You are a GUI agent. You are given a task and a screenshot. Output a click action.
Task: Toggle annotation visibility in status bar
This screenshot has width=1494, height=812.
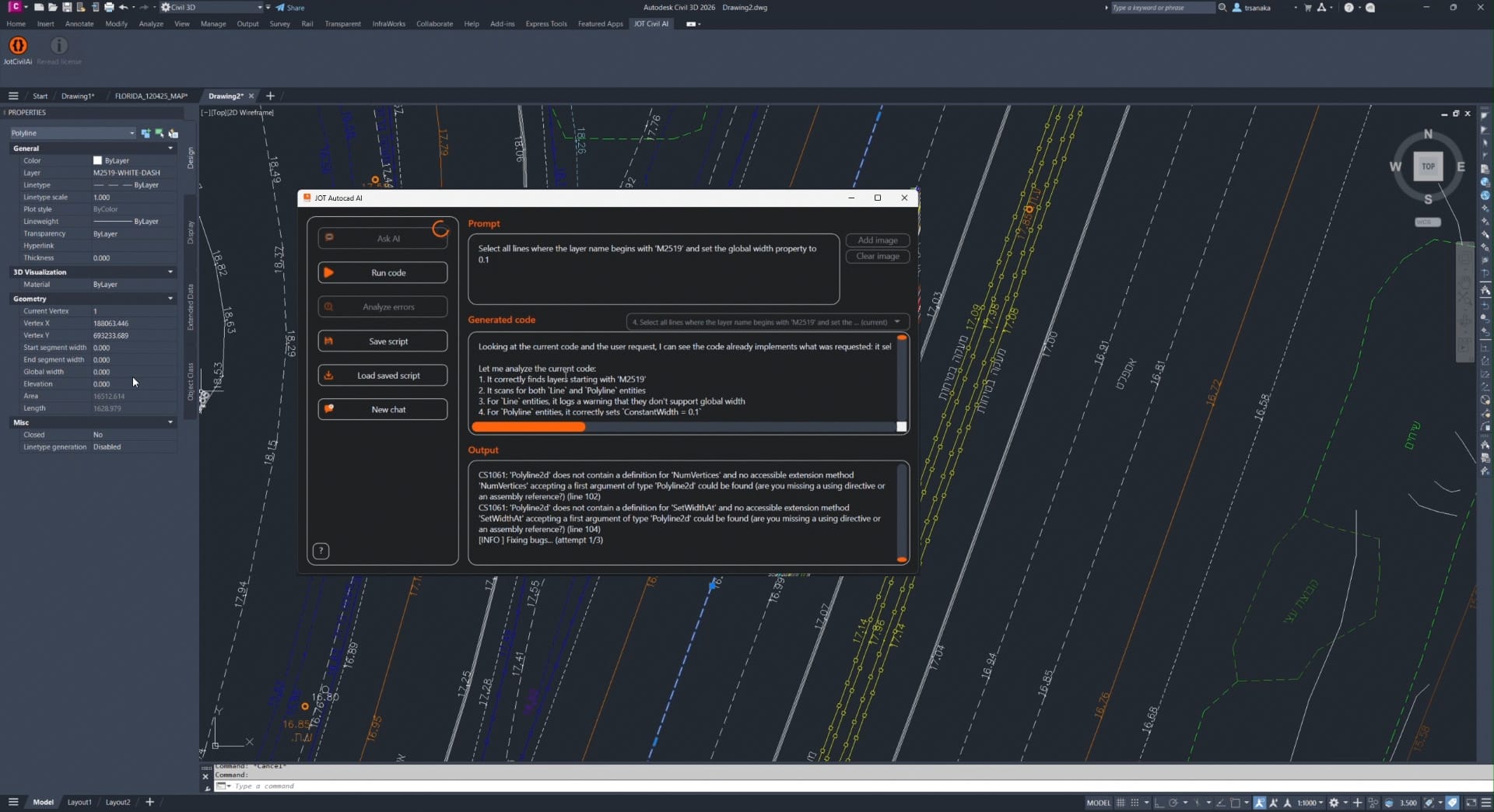click(x=1260, y=803)
